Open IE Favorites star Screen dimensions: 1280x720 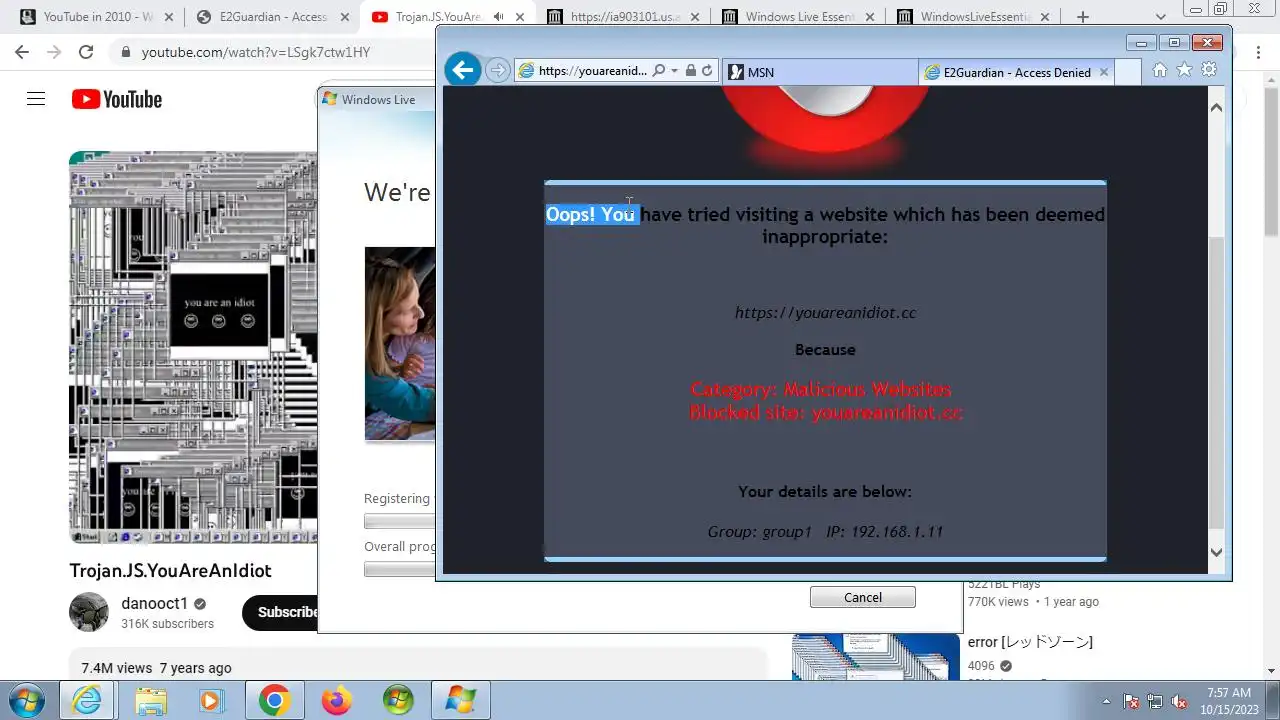[1184, 70]
